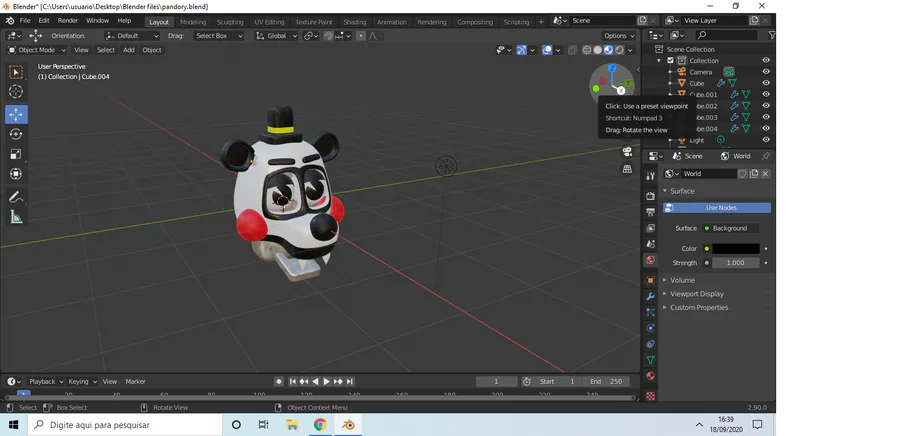Screen dimensions: 900x436
Task: Open the Orientation Default dropdown
Action: (132, 36)
